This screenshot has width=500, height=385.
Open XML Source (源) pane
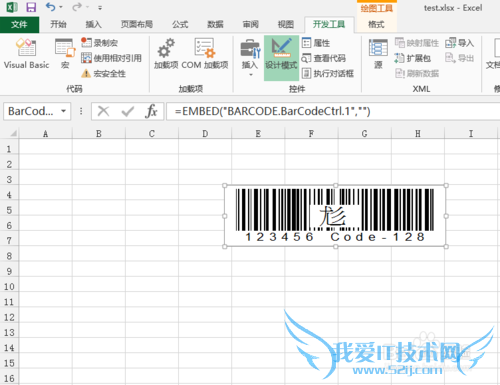(378, 53)
